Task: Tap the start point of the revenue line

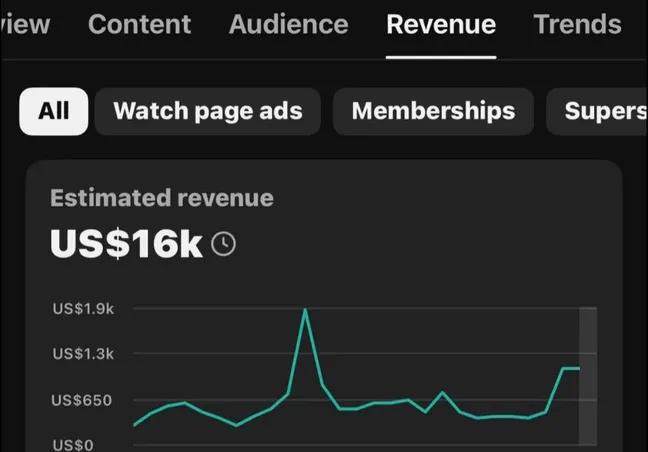Action: pyautogui.click(x=135, y=425)
